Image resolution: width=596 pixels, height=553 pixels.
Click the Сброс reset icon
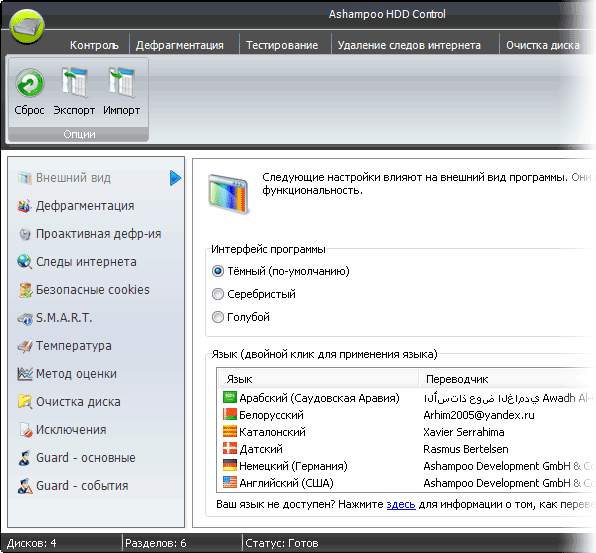[x=30, y=83]
